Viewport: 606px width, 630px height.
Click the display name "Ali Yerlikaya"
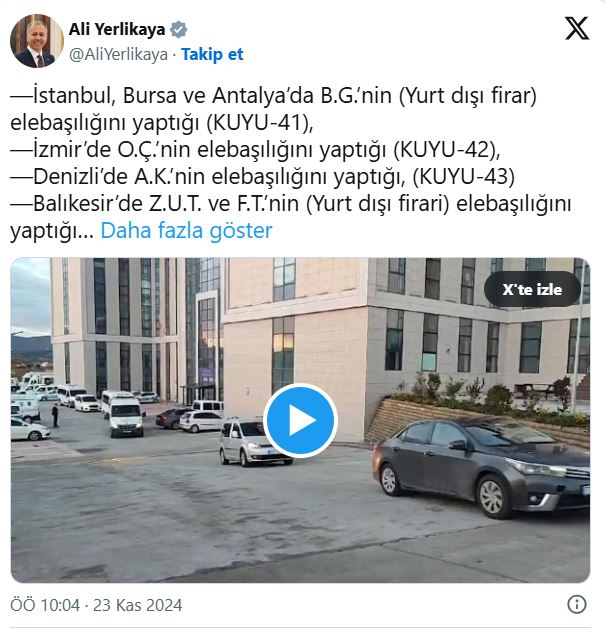coord(117,29)
